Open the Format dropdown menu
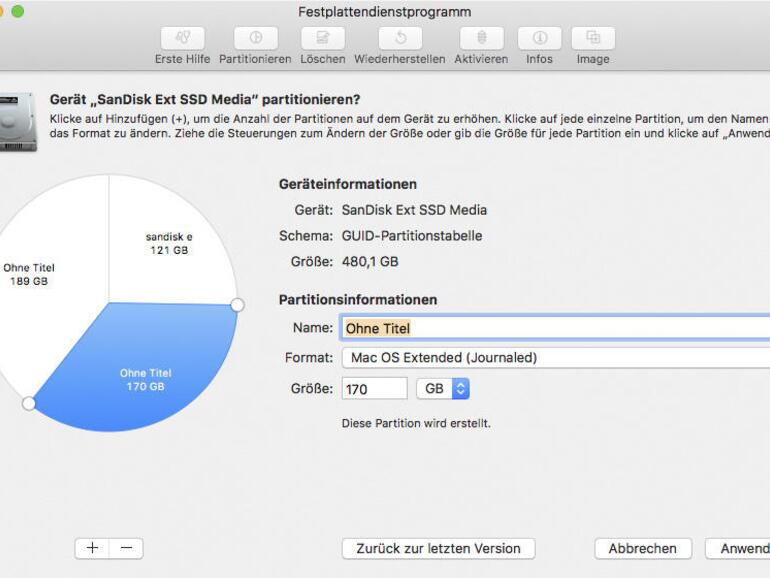 (x=555, y=358)
